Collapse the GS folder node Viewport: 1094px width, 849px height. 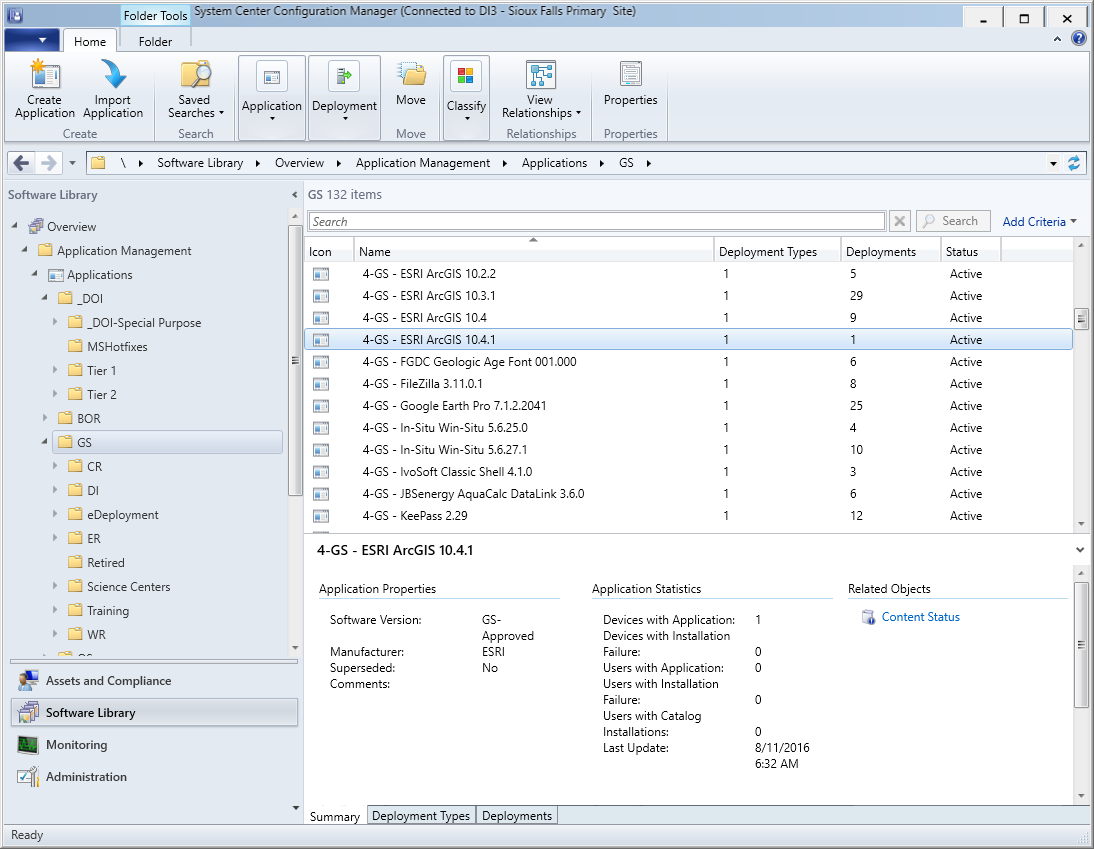[45, 442]
